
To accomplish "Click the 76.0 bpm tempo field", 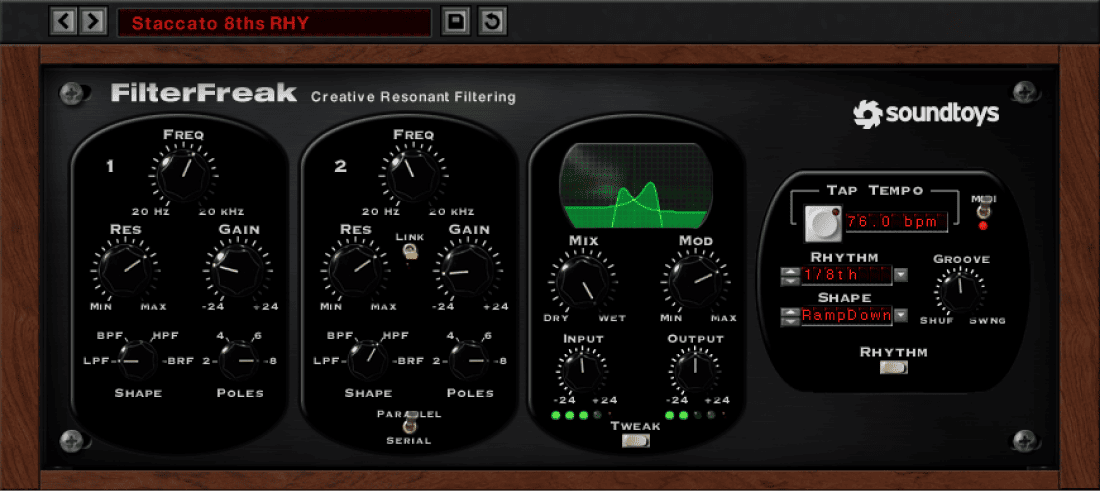I will click(895, 221).
